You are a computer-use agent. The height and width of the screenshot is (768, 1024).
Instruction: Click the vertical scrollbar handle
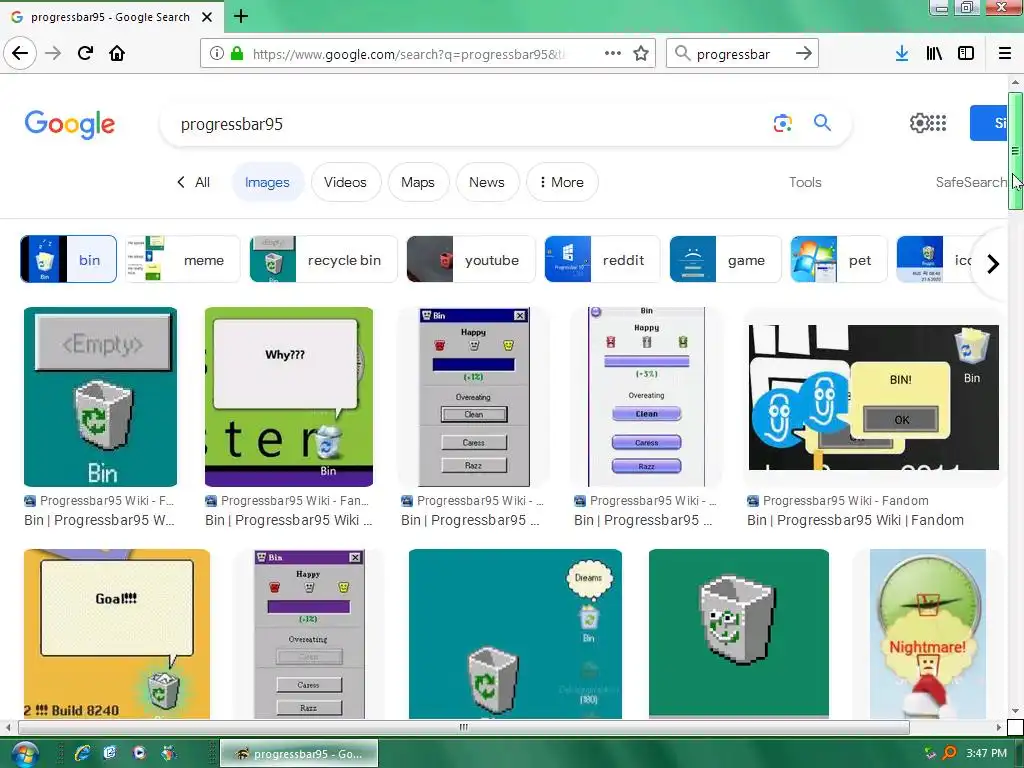1015,151
